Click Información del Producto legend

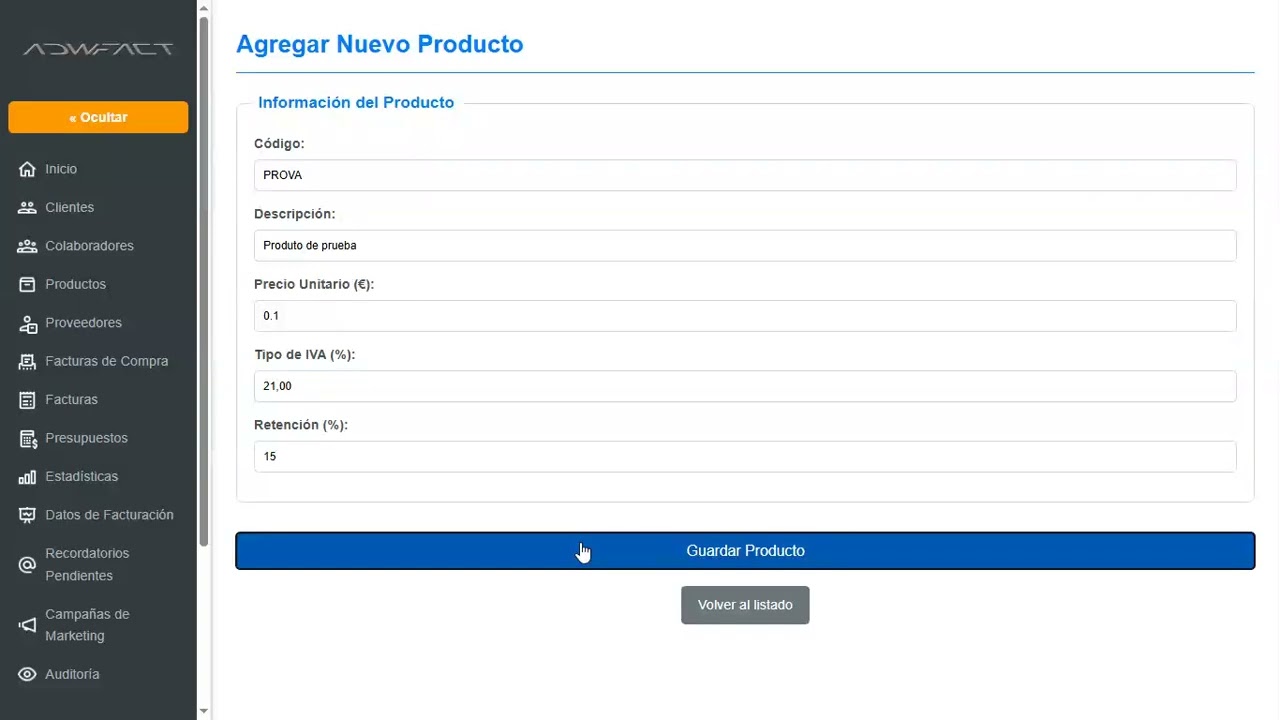(x=356, y=102)
